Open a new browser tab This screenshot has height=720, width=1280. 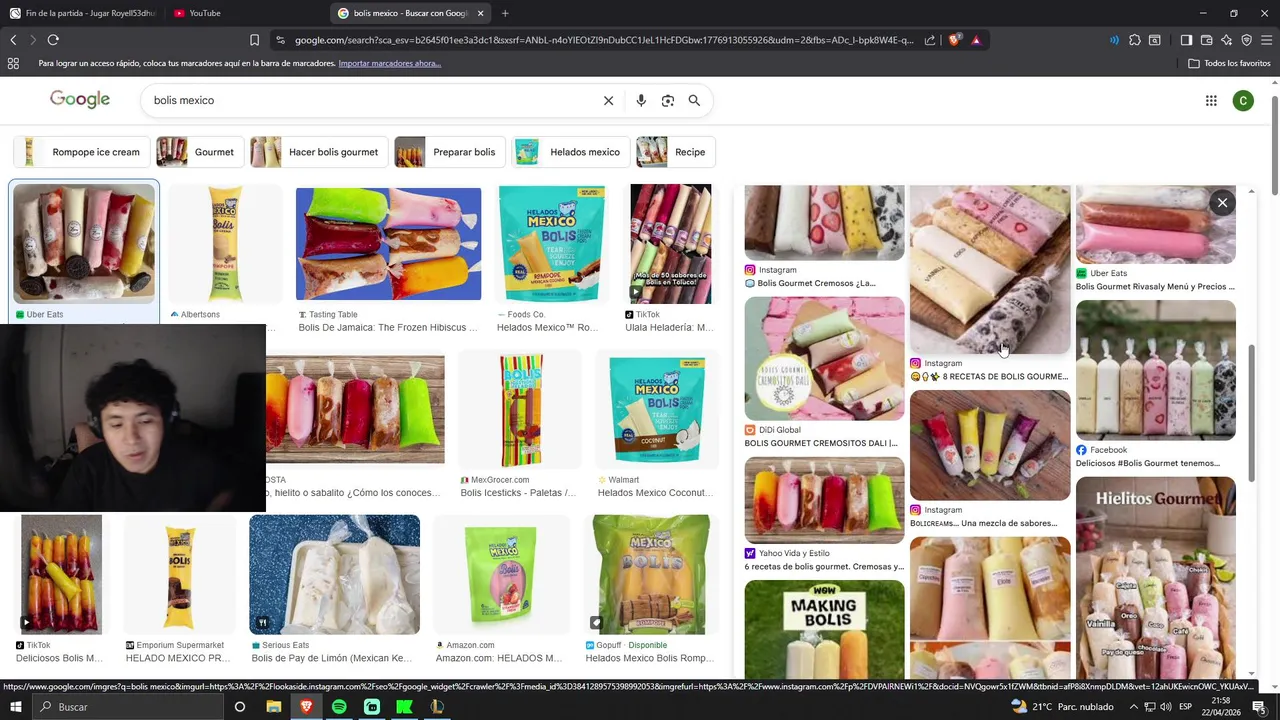(x=505, y=13)
